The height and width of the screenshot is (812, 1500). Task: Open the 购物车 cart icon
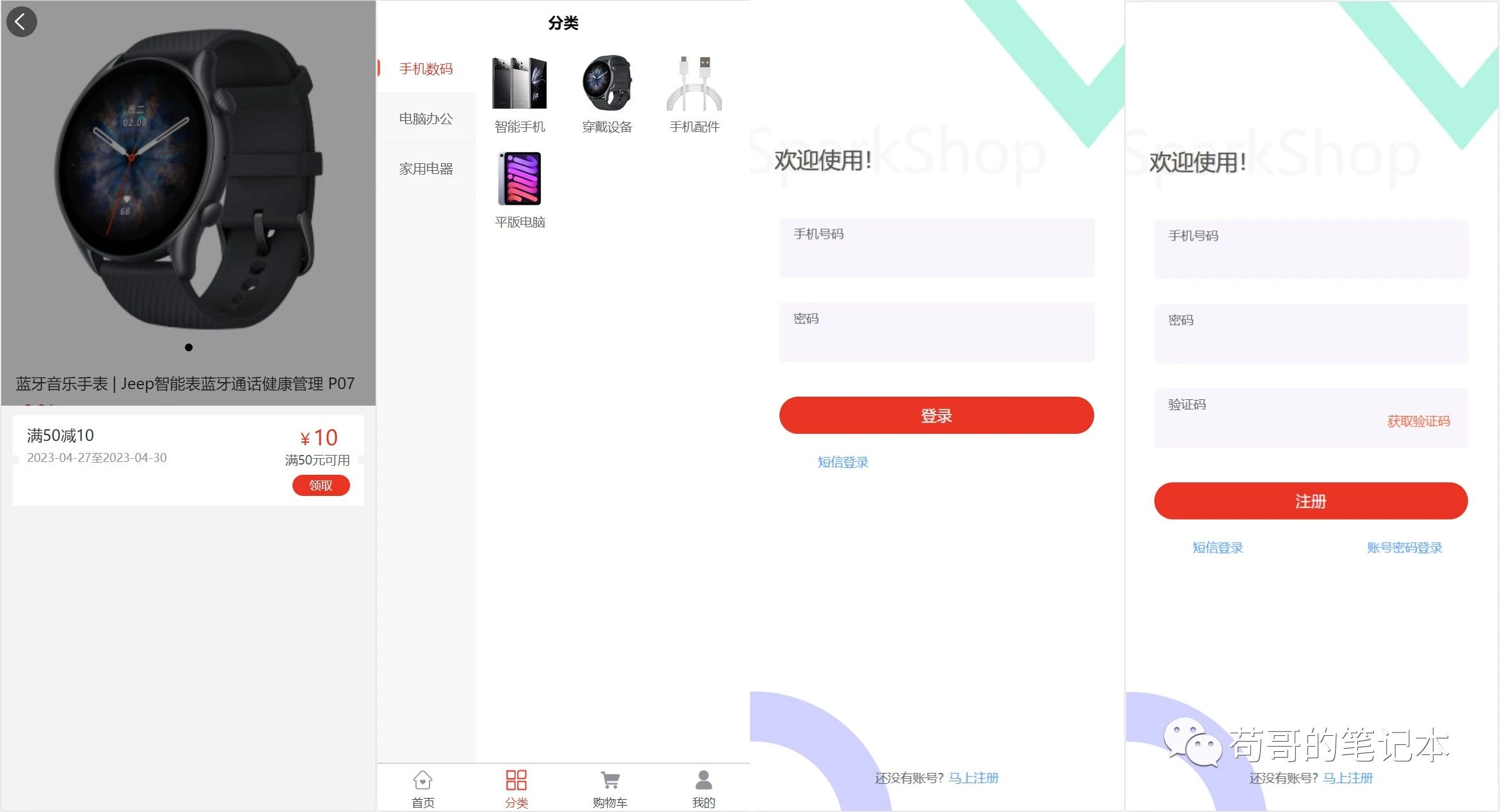[610, 780]
